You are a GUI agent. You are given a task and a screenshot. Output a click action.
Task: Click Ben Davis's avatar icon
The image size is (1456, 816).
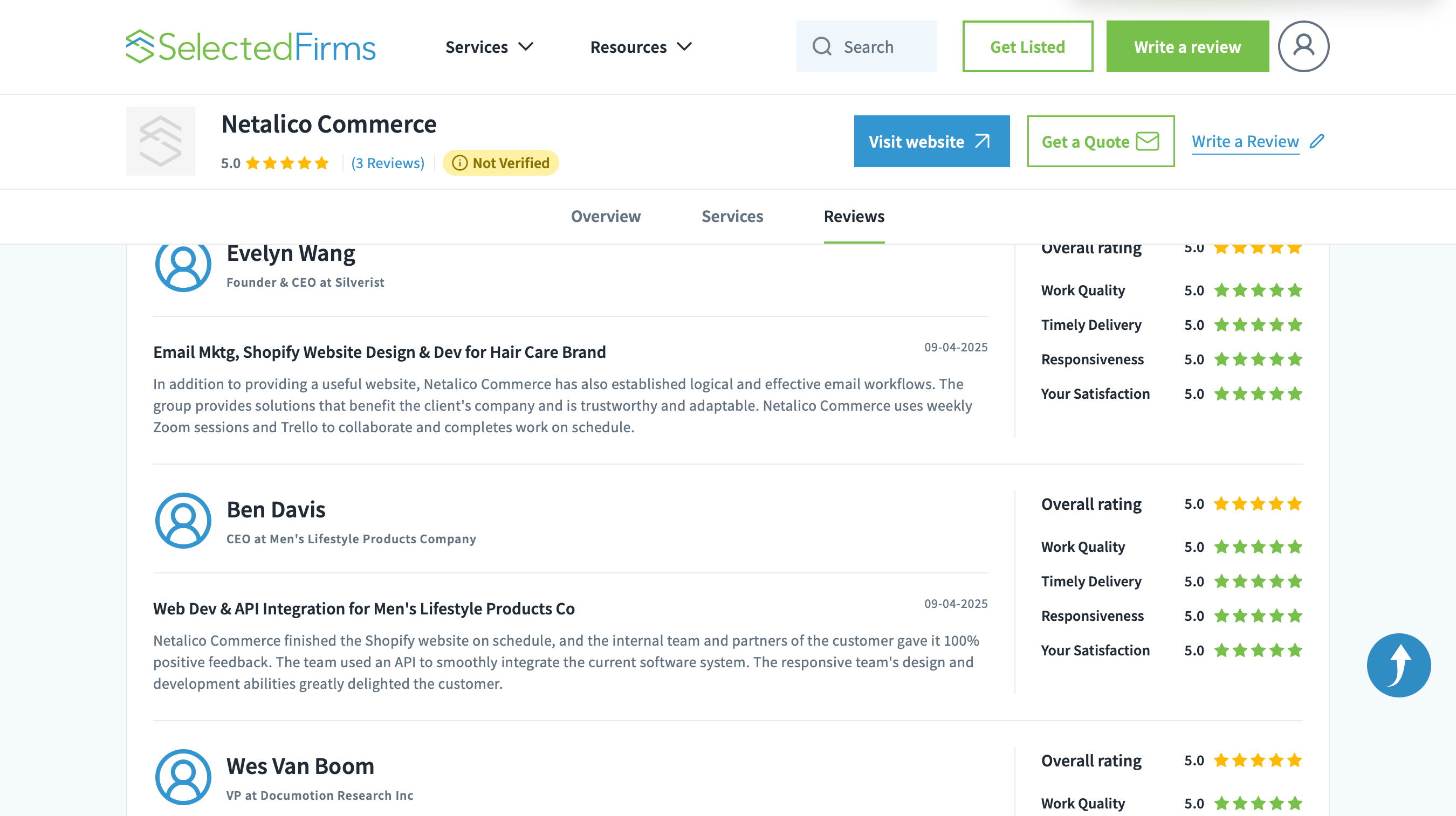[183, 521]
